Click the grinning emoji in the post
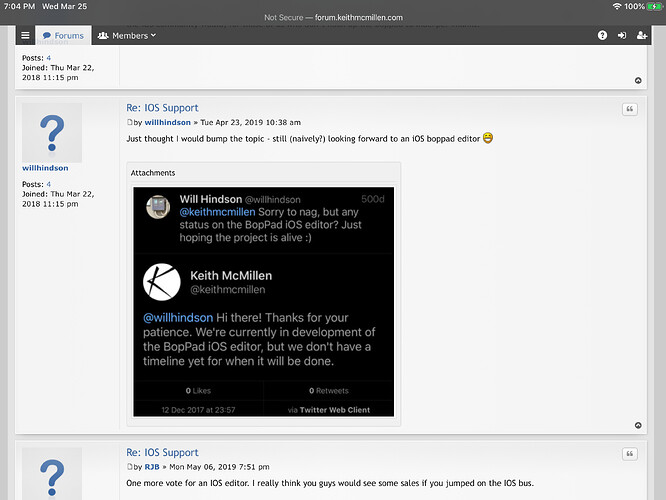 pos(488,138)
